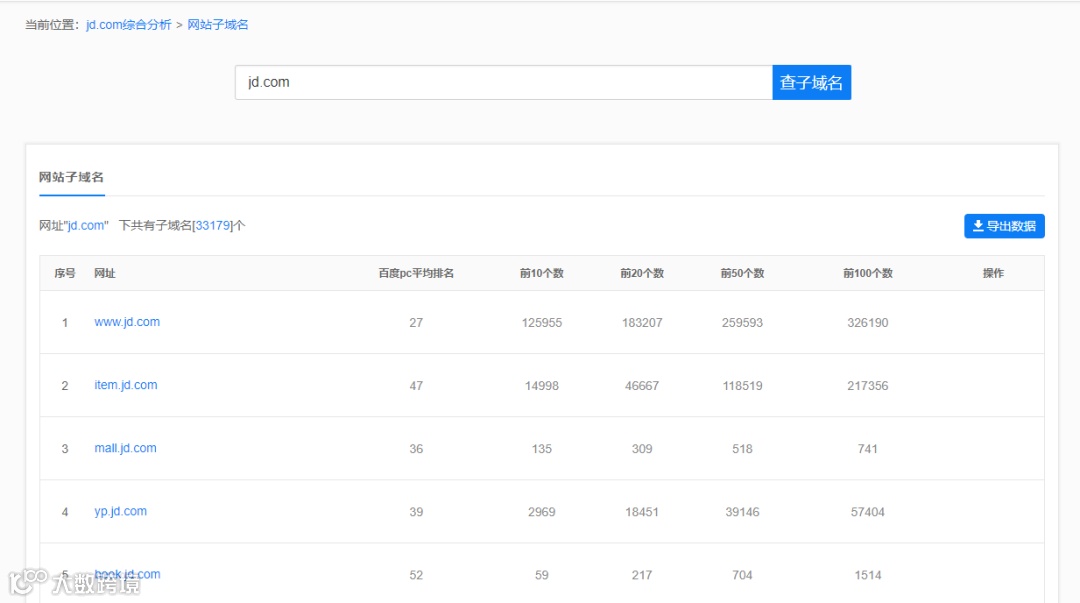This screenshot has width=1080, height=603.
Task: Select value 46667 in the item.jd.com row
Action: pyautogui.click(x=642, y=386)
